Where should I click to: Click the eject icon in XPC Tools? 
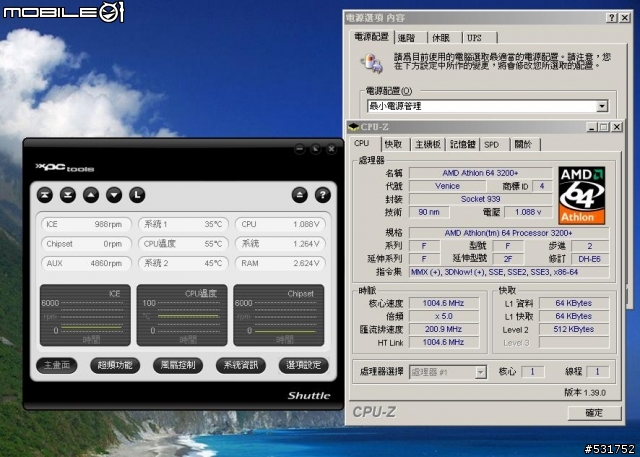click(300, 195)
